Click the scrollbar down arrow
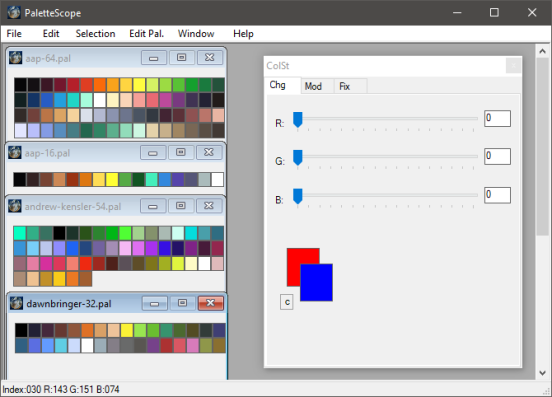Image resolution: width=552 pixels, height=397 pixels. point(542,373)
